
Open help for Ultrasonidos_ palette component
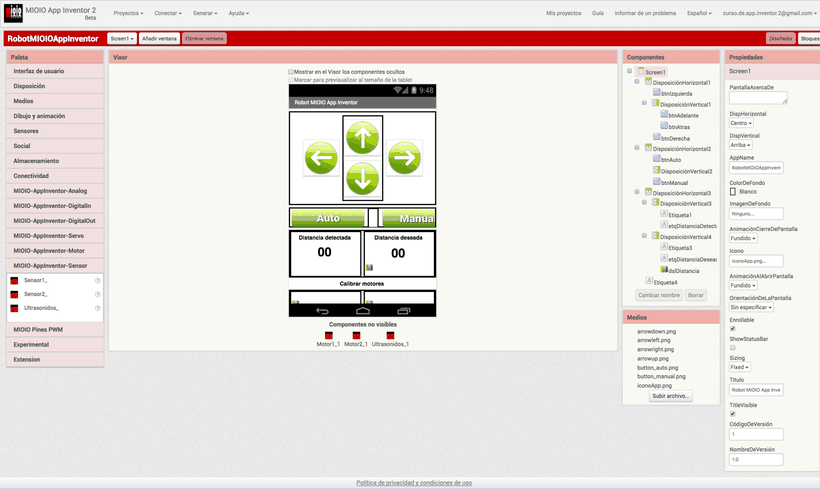point(97,308)
